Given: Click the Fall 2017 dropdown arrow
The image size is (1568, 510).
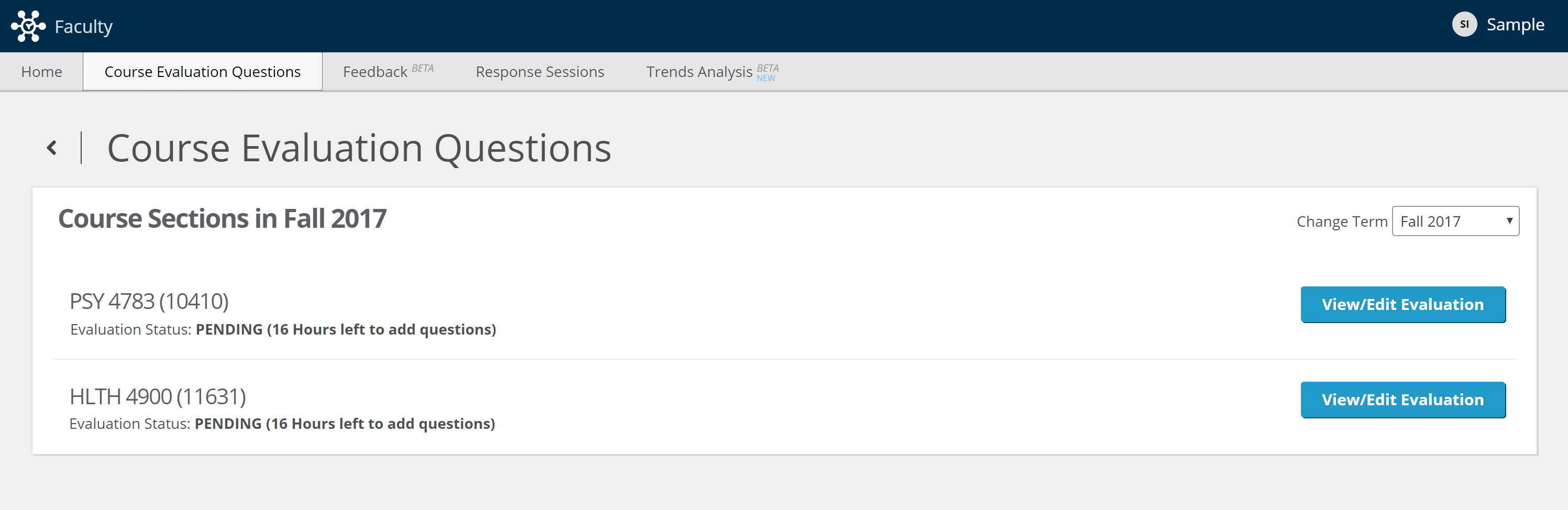Looking at the screenshot, I should 1509,221.
